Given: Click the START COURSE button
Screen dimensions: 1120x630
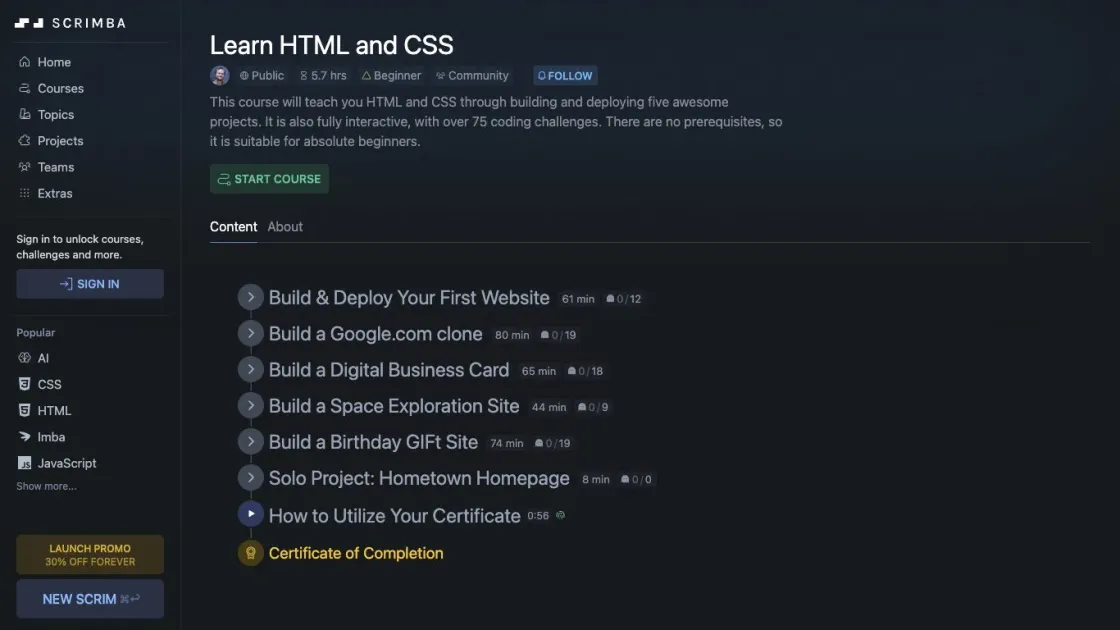Looking at the screenshot, I should [269, 178].
